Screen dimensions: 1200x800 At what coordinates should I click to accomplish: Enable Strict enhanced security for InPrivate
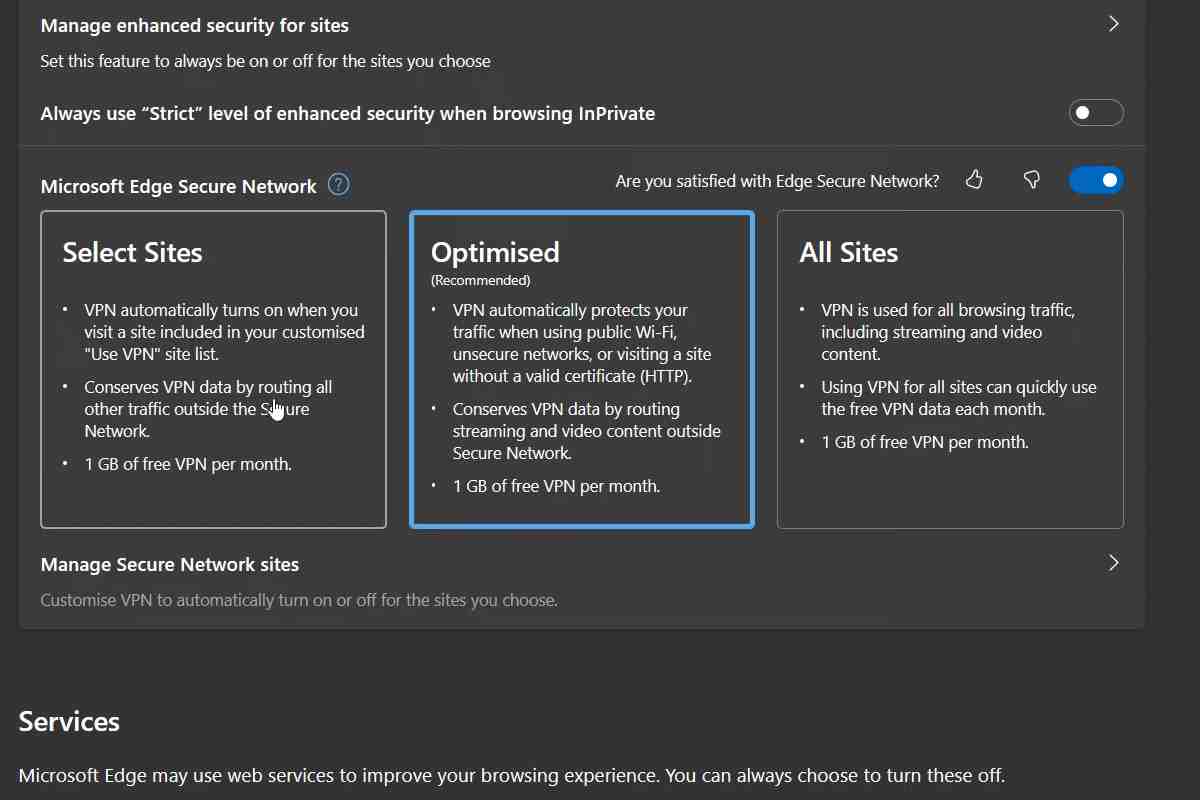point(1096,113)
